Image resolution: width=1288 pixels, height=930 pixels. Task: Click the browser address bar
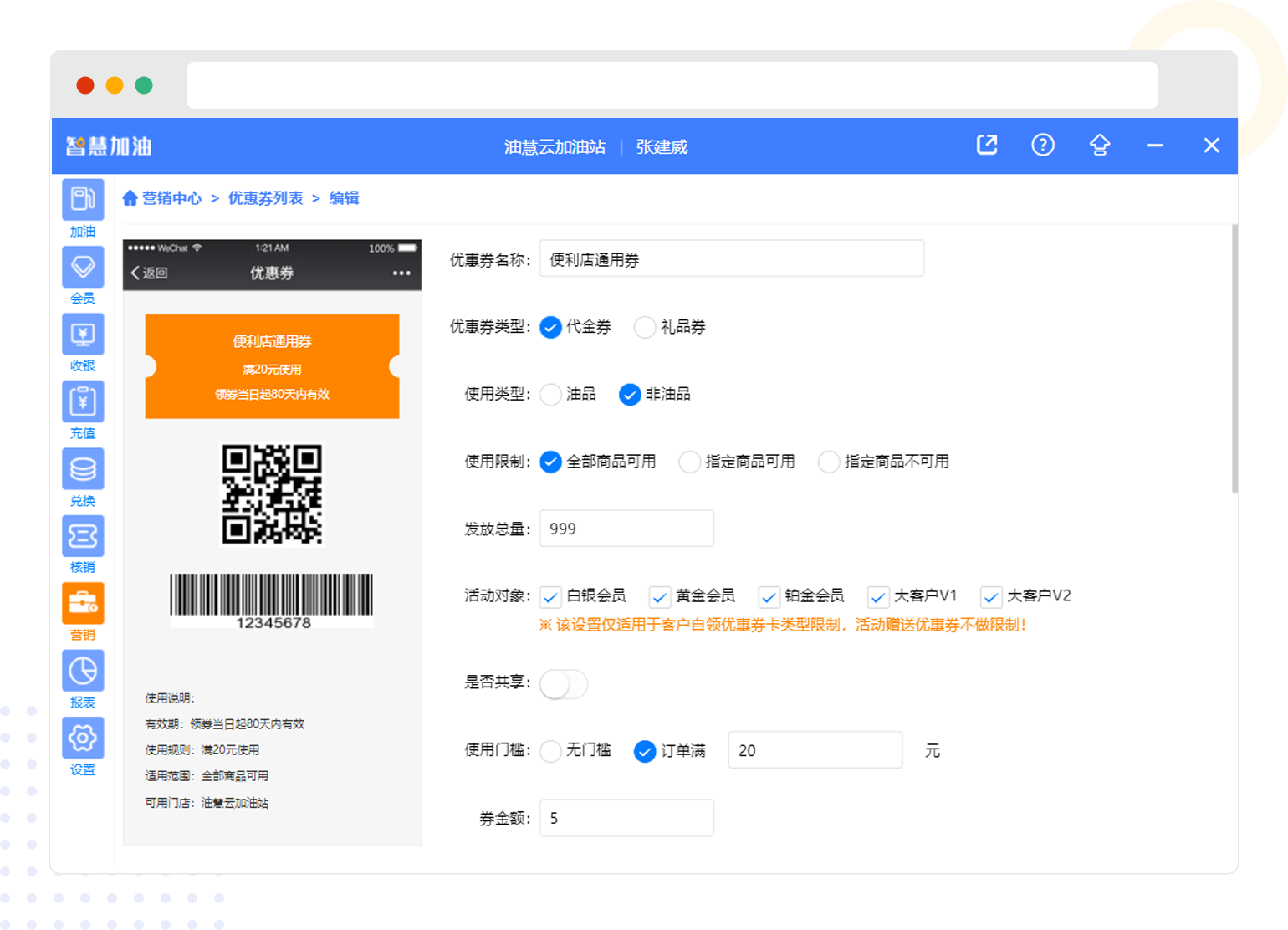[x=672, y=84]
